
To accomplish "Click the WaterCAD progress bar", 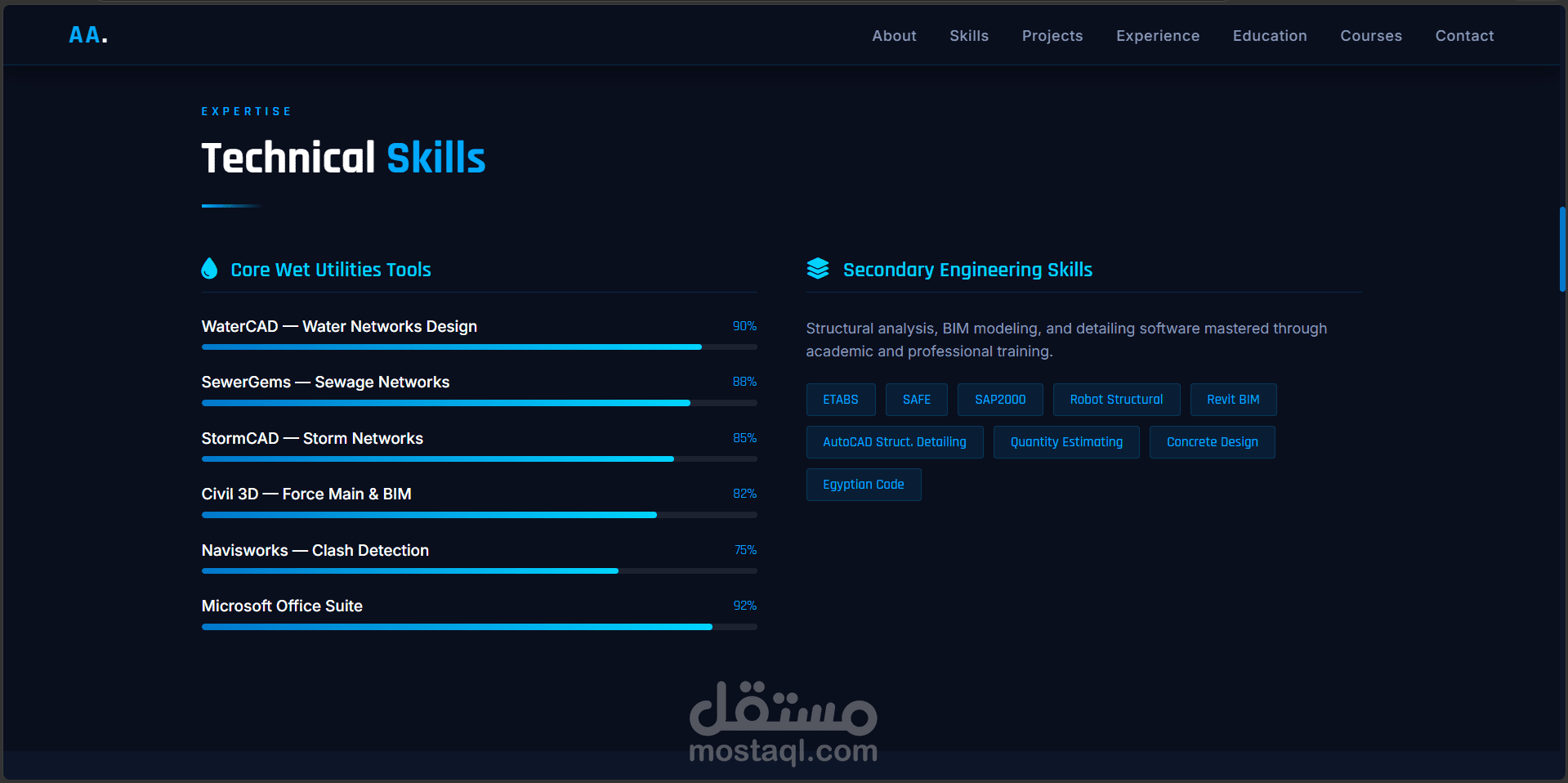I will [x=480, y=347].
